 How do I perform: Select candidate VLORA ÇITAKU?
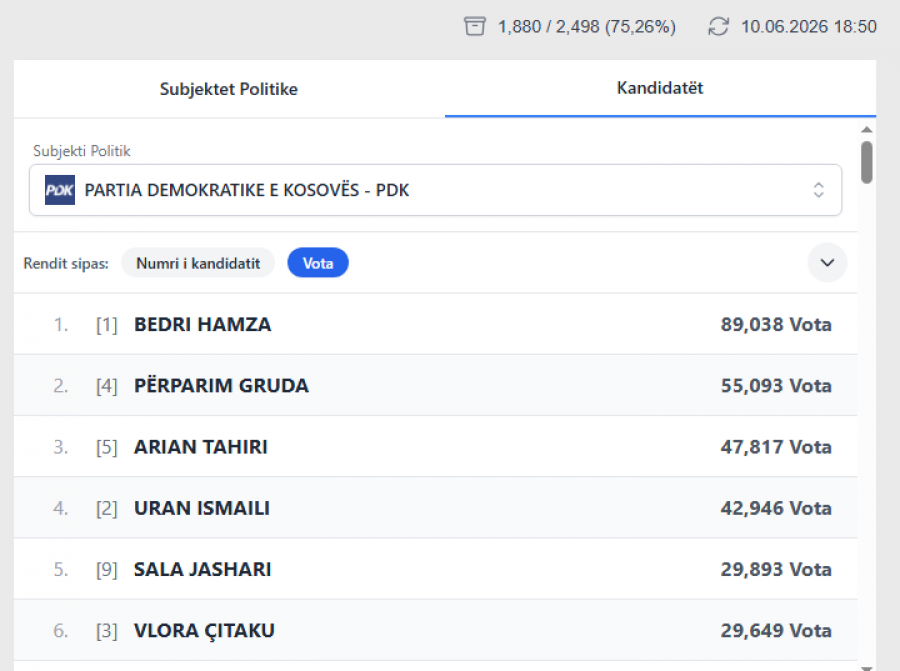tap(436, 630)
